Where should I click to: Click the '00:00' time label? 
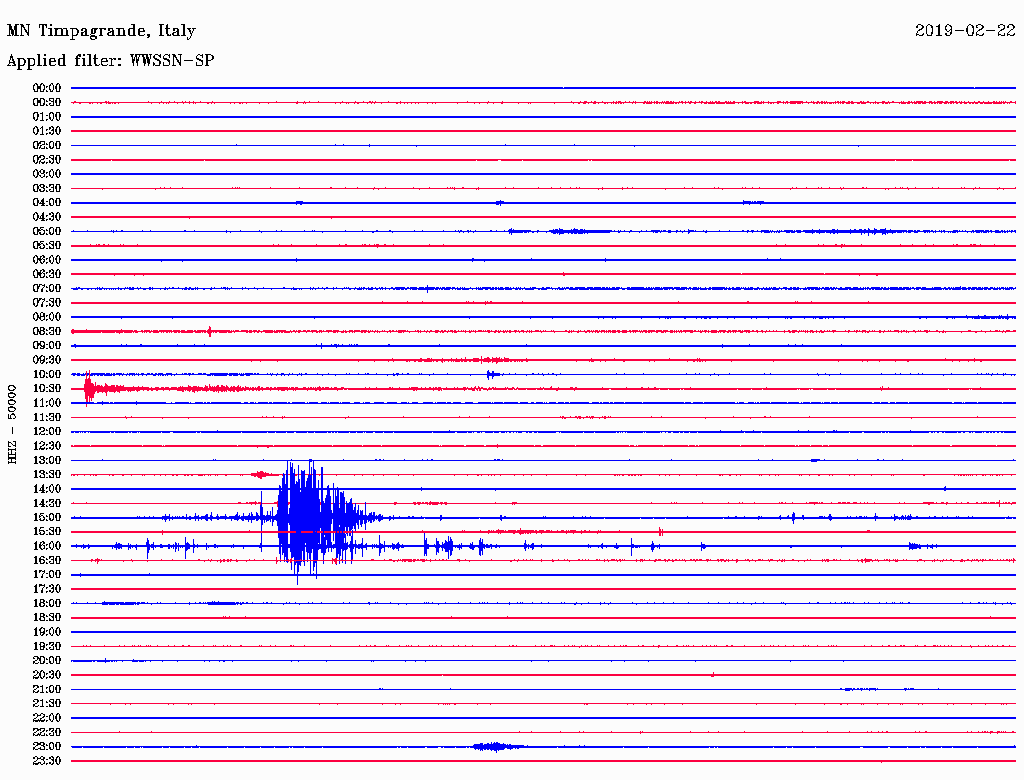click(46, 88)
